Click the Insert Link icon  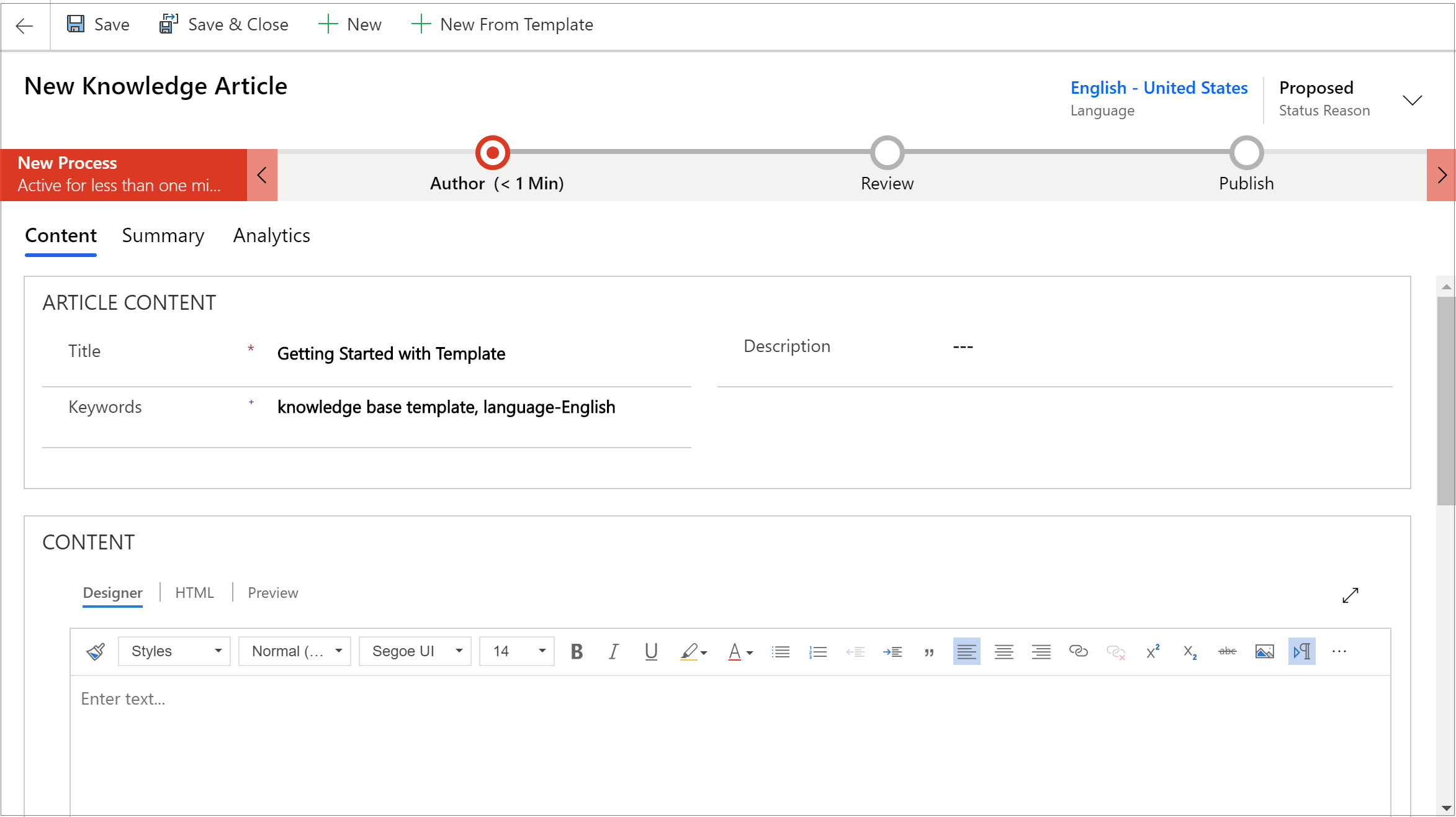click(1077, 652)
